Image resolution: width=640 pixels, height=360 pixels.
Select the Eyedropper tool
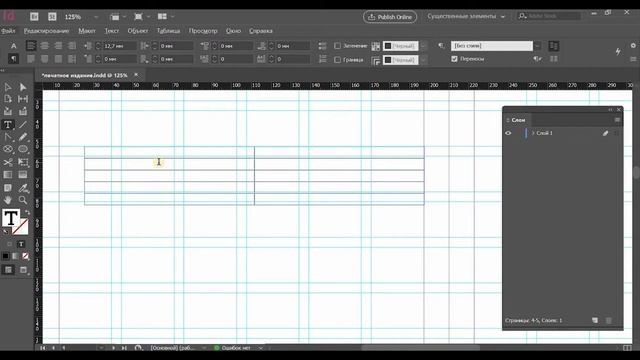click(x=23, y=188)
